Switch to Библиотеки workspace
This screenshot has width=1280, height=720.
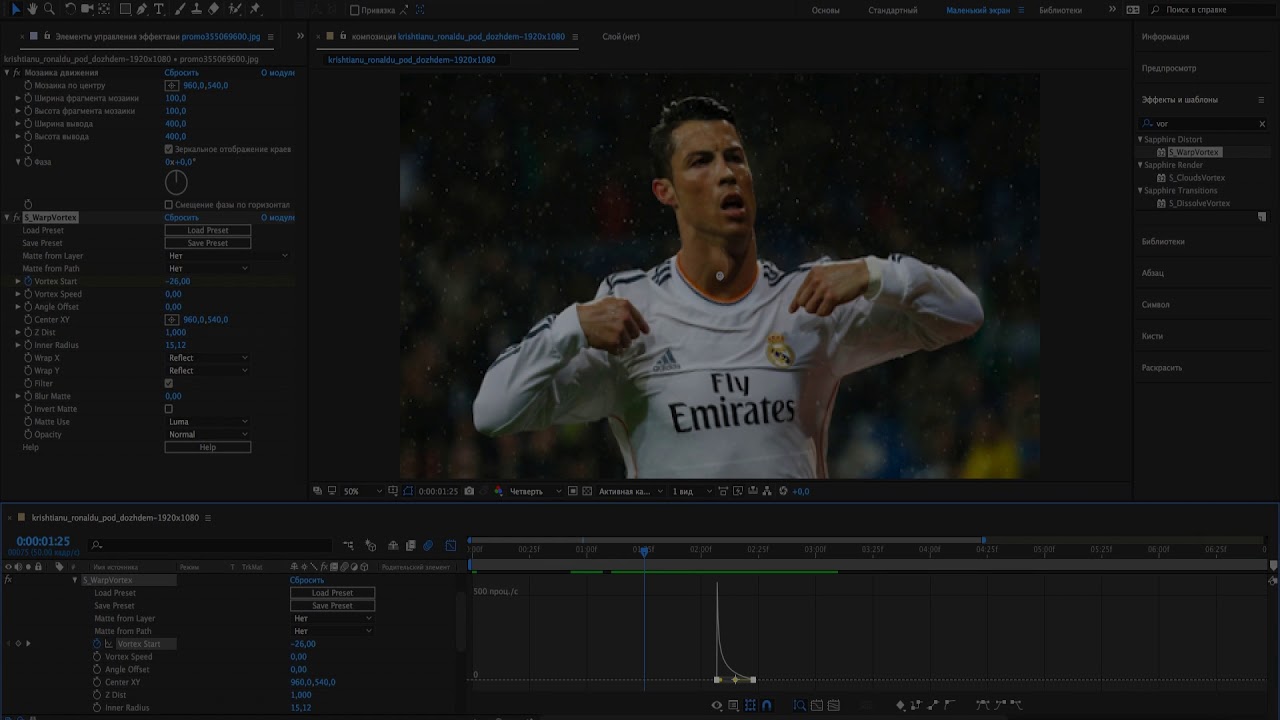coord(1060,10)
